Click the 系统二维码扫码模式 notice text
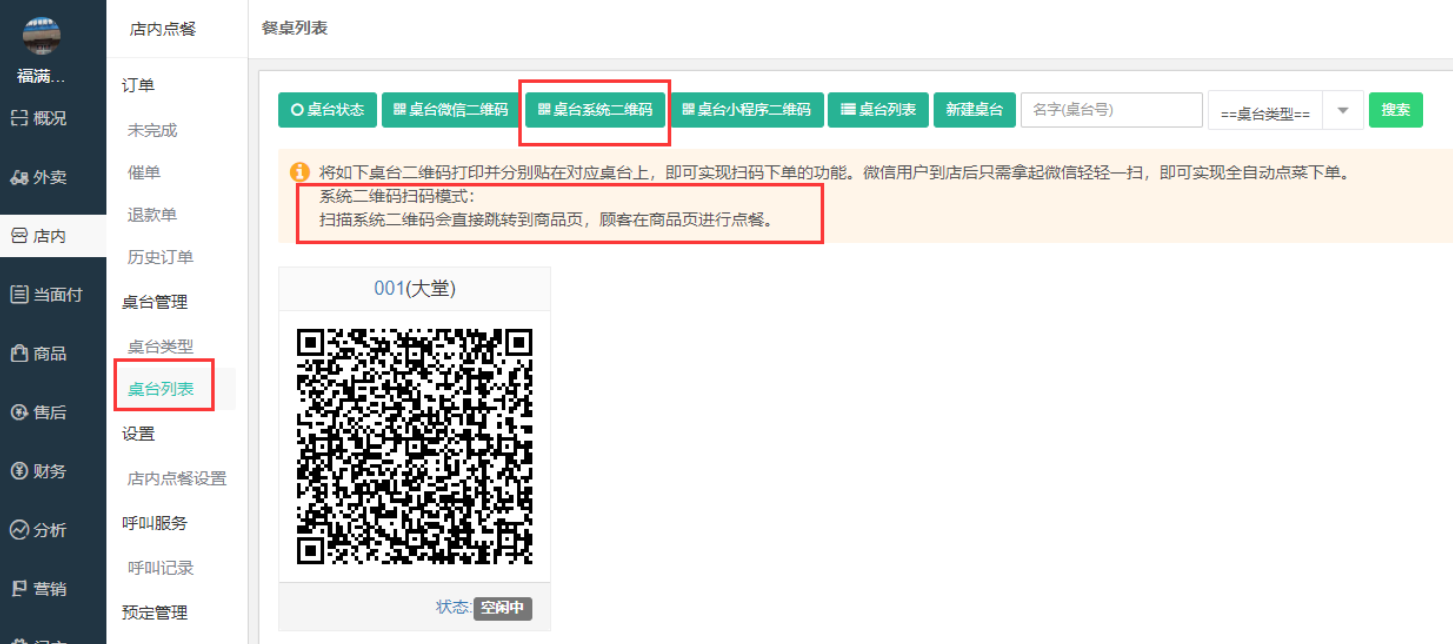This screenshot has width=1453, height=644. [399, 196]
